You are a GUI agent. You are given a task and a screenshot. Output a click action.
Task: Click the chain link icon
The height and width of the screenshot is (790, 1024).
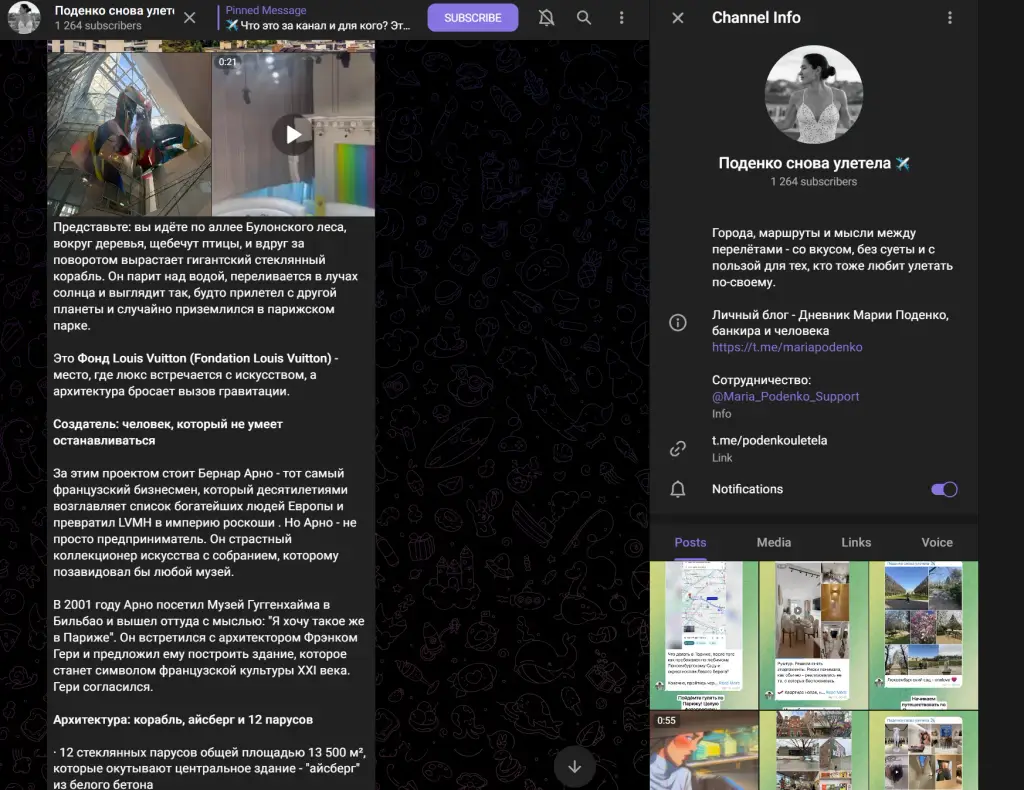[x=678, y=449]
